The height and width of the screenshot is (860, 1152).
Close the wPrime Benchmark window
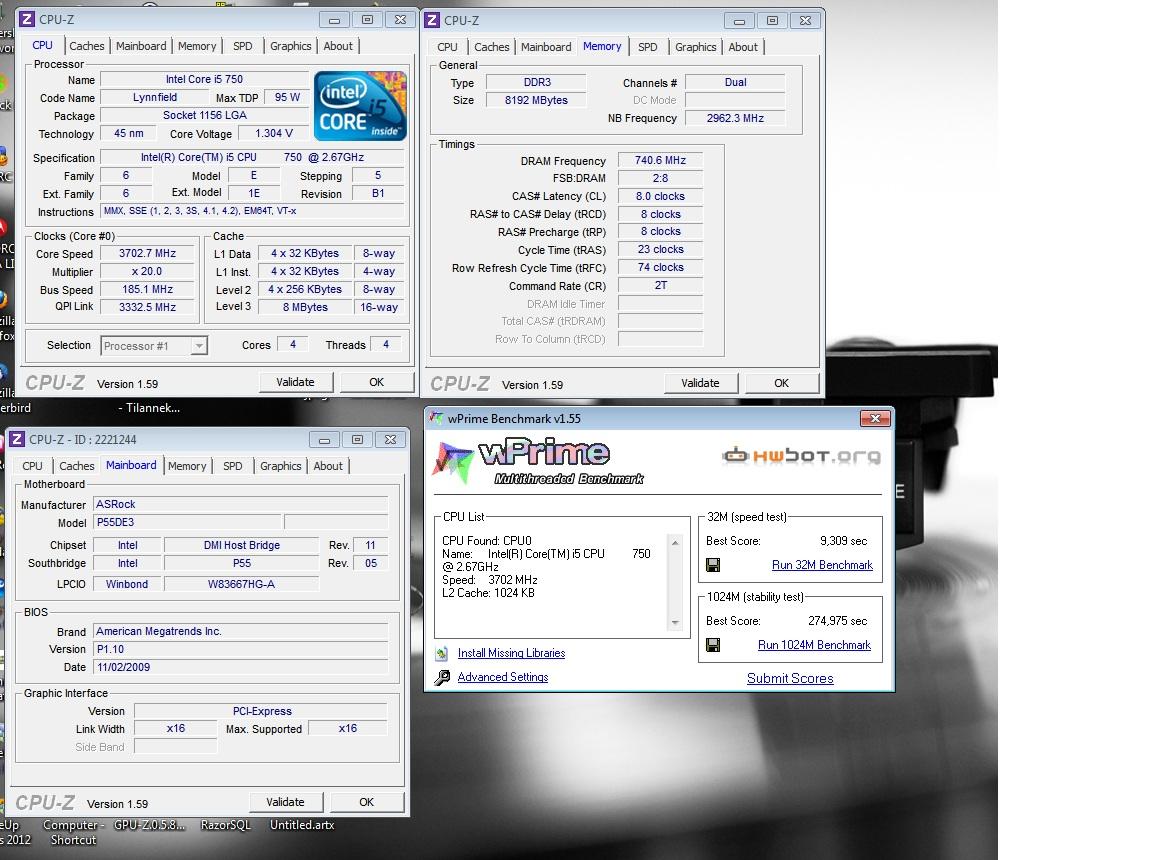875,419
